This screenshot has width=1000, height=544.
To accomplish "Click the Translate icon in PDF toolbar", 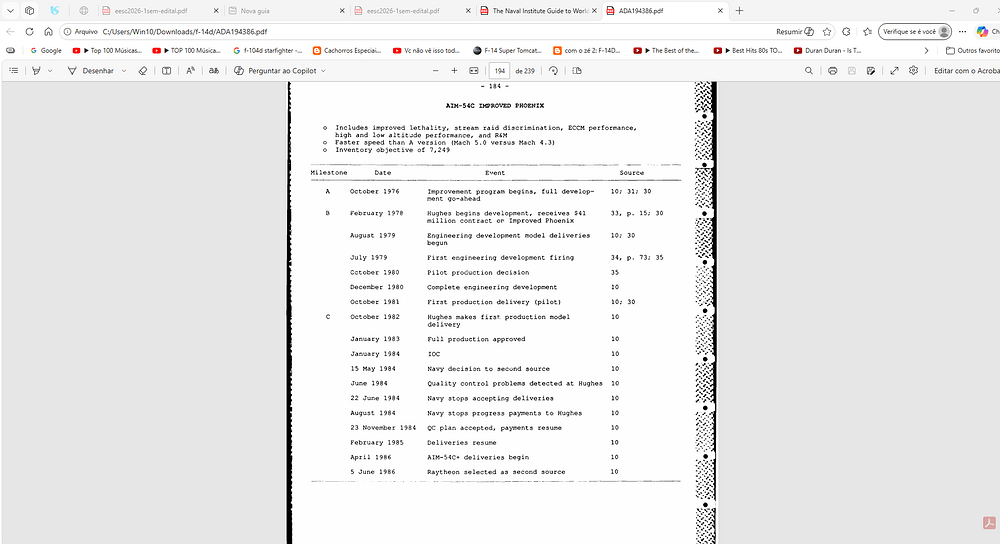I will (213, 71).
